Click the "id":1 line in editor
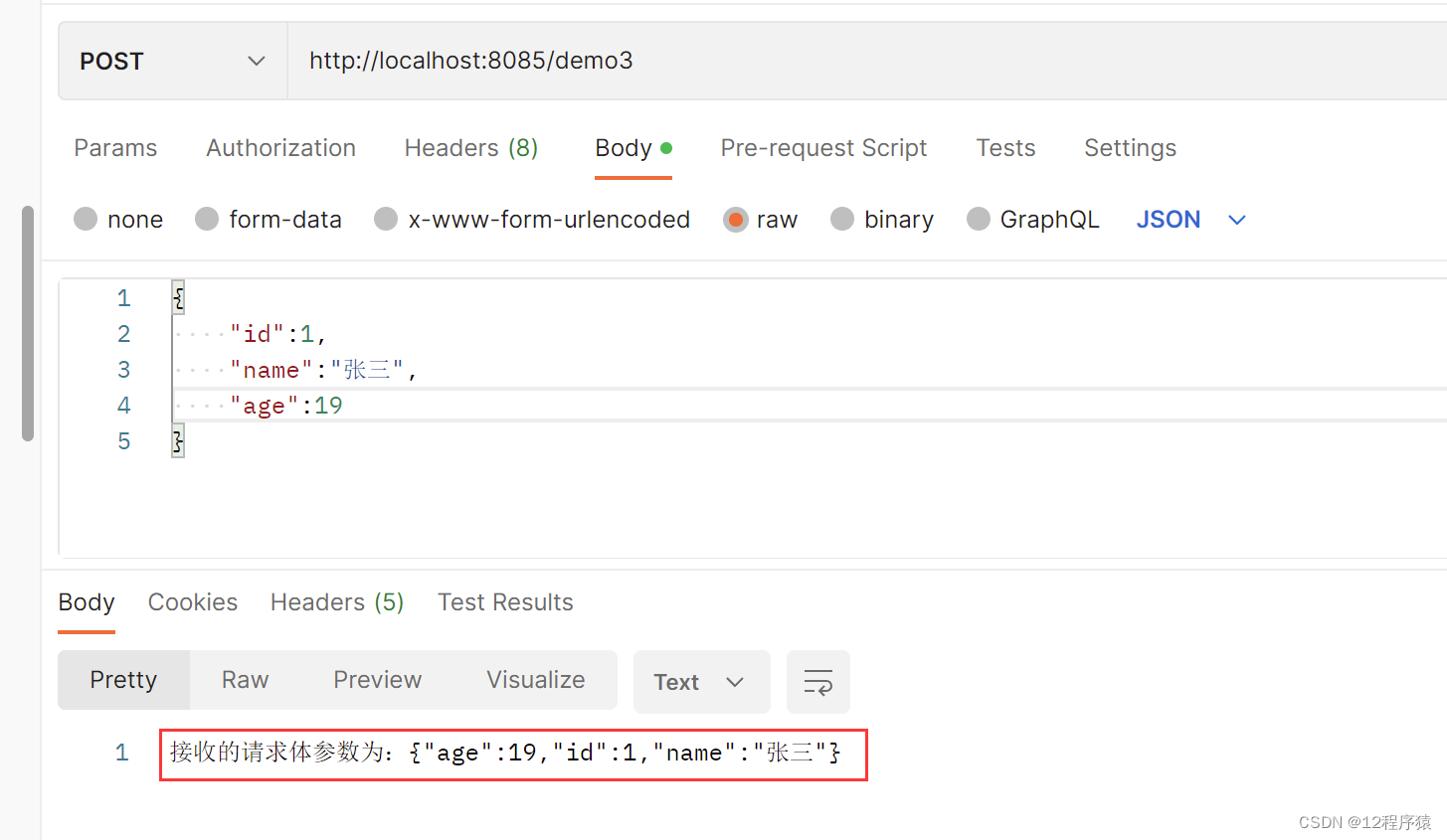This screenshot has width=1447, height=840. [277, 334]
